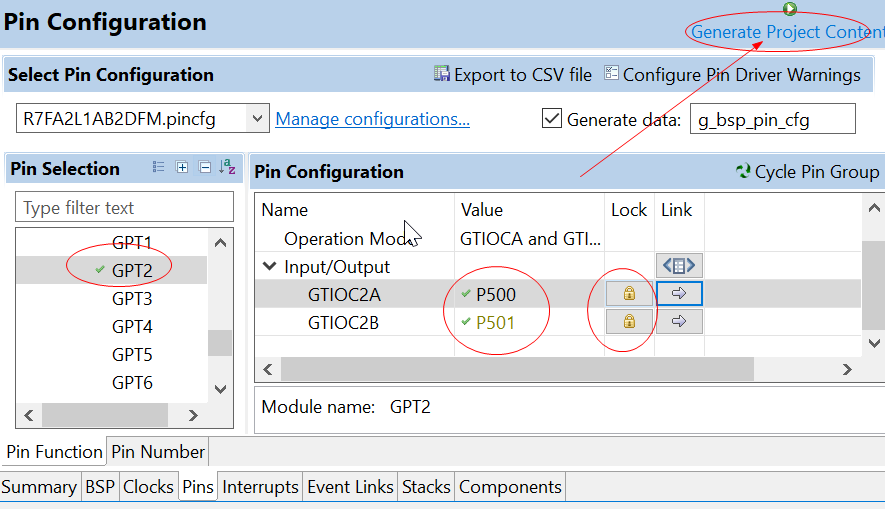Expand all items in Pin Selection
The image size is (885, 509).
click(182, 168)
